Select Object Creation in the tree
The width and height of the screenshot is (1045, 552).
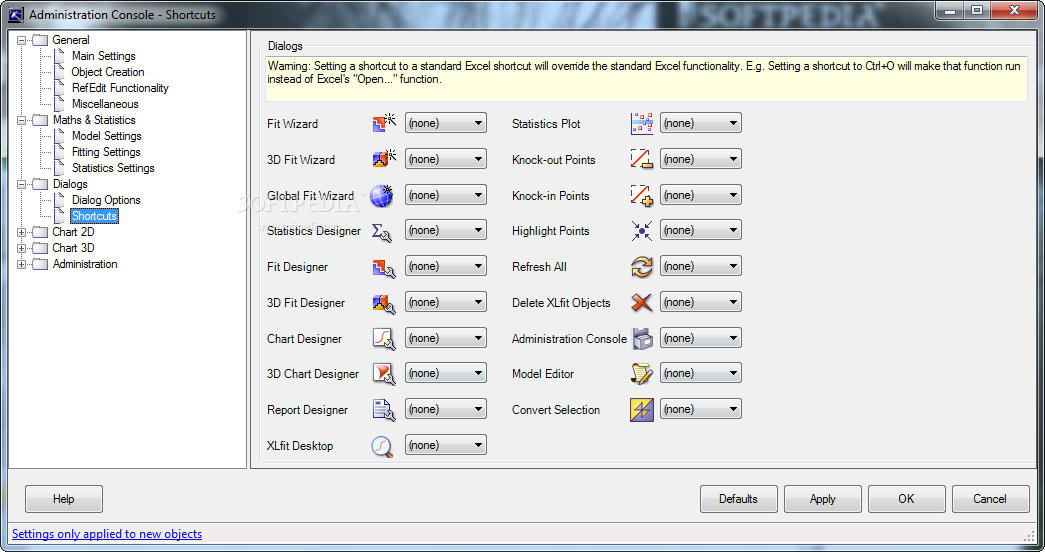108,72
